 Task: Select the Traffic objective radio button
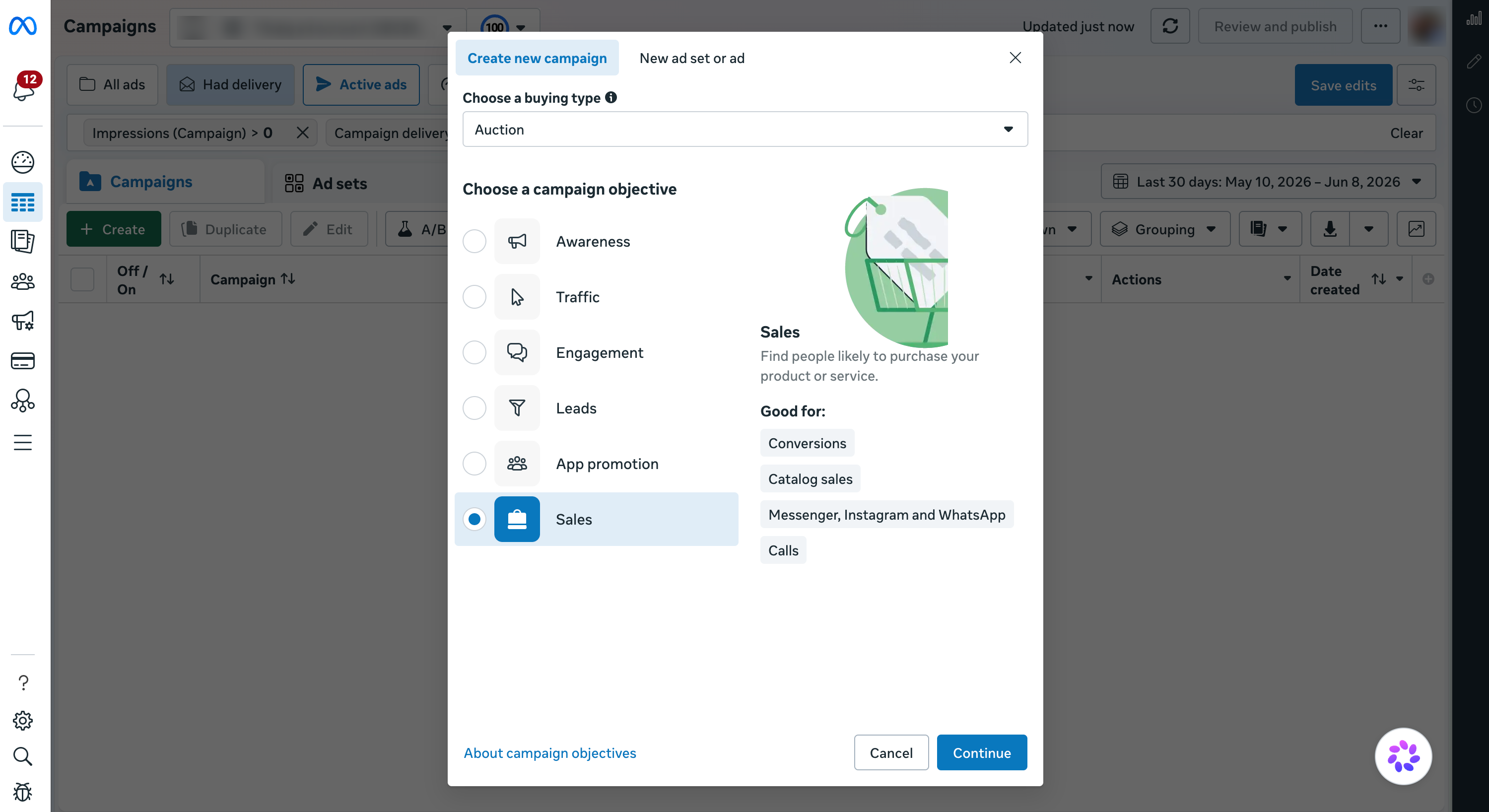[474, 296]
